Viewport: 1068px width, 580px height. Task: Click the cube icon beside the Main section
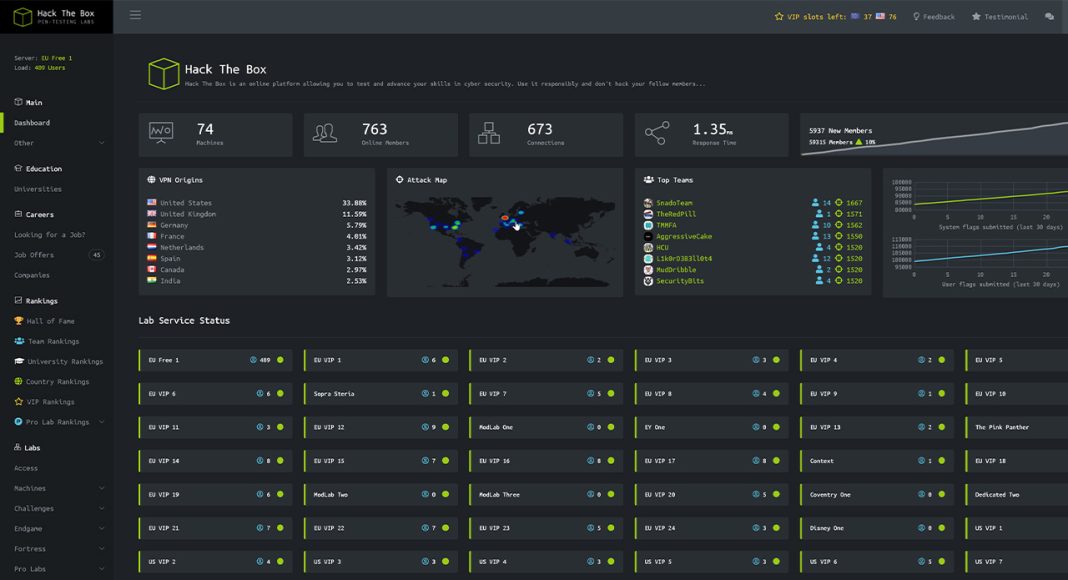click(18, 102)
